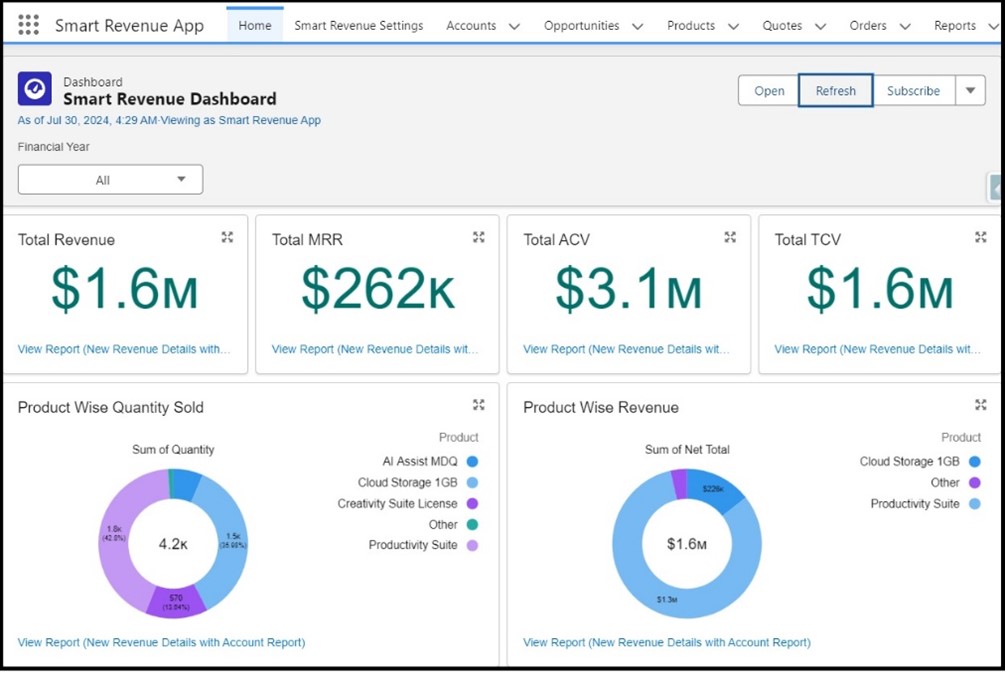The image size is (1005, 673).
Task: Expand the Product Wise Revenue chart
Action: (981, 404)
